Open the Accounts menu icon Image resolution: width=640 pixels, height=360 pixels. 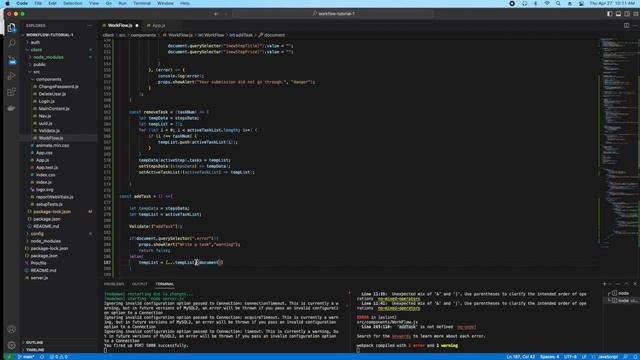tap(11, 329)
